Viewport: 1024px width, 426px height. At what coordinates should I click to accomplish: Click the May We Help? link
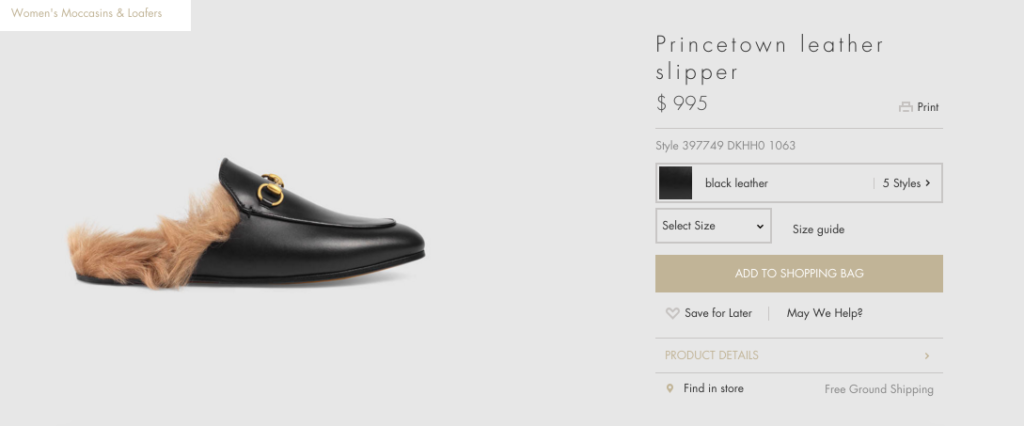point(825,313)
